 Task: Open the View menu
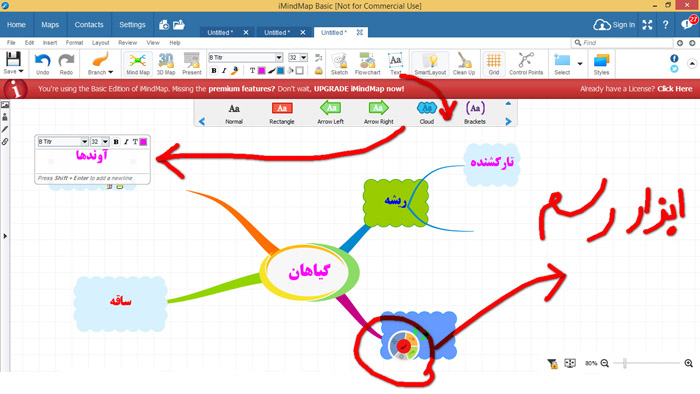pyautogui.click(x=153, y=43)
